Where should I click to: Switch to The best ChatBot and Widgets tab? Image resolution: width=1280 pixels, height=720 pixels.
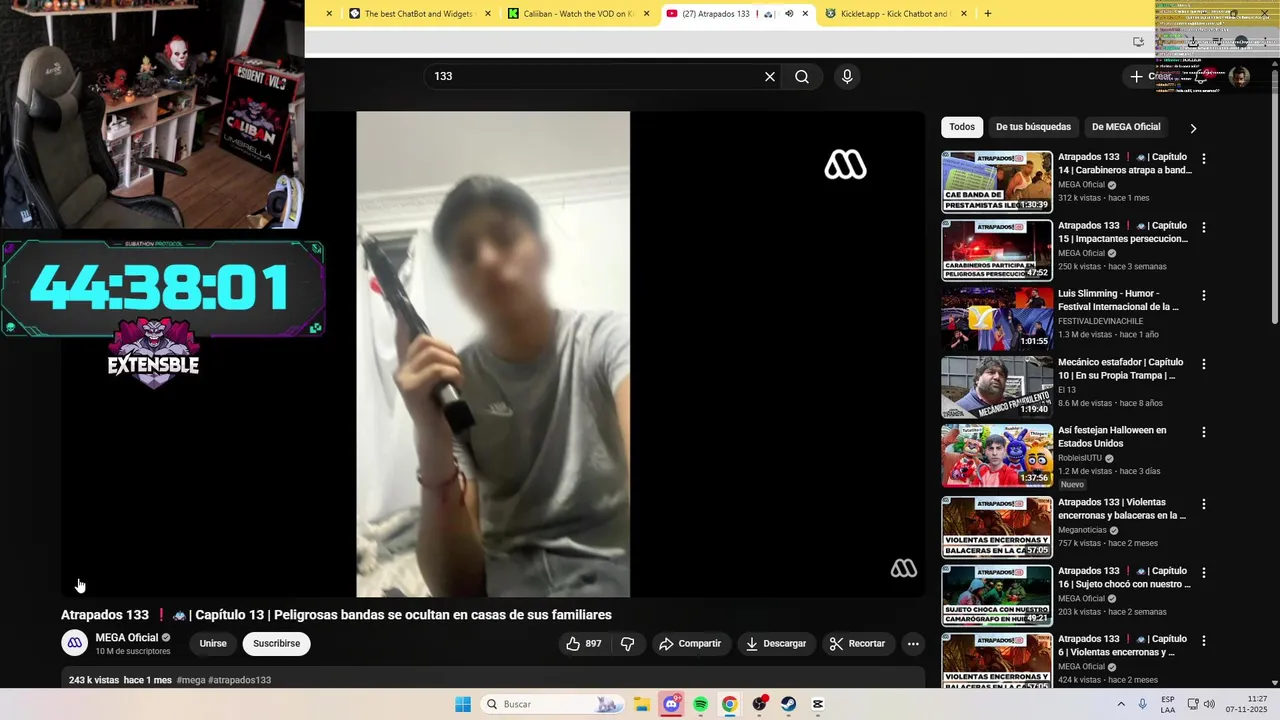pos(418,14)
